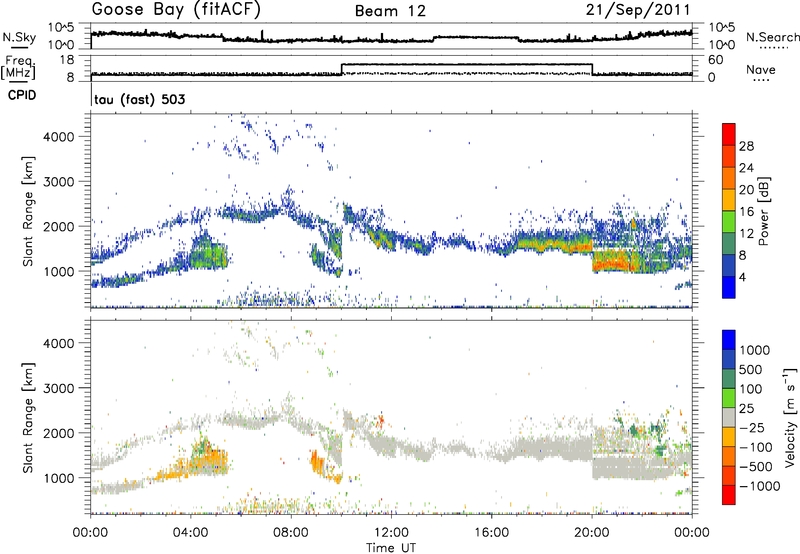
Task: Click the "N.Sky" label
Action: pyautogui.click(x=19, y=37)
